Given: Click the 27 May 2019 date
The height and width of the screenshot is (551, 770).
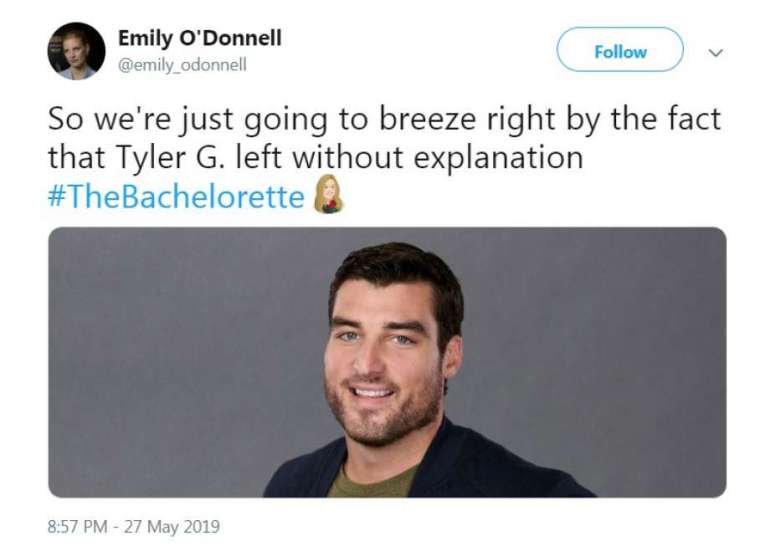Looking at the screenshot, I should (172, 526).
